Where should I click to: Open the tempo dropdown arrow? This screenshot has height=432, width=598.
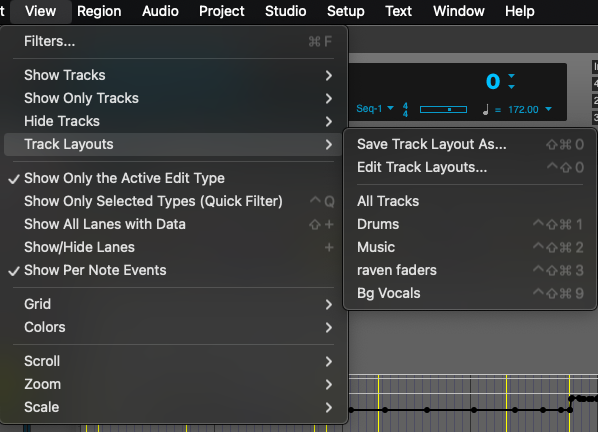pyautogui.click(x=548, y=109)
